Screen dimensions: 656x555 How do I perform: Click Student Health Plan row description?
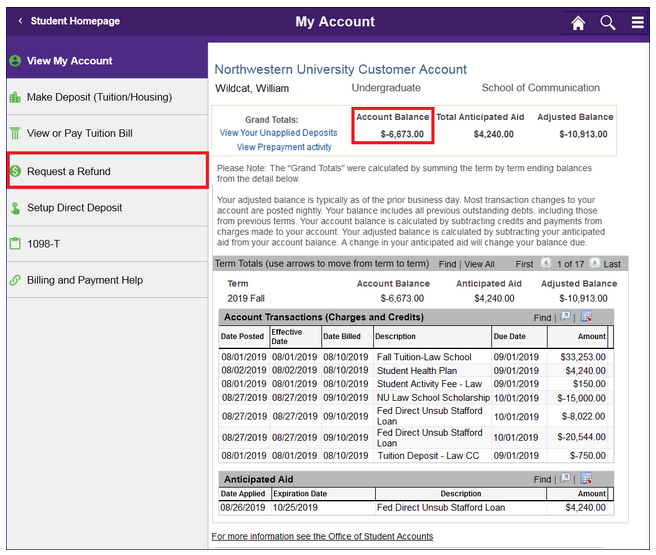(x=417, y=371)
